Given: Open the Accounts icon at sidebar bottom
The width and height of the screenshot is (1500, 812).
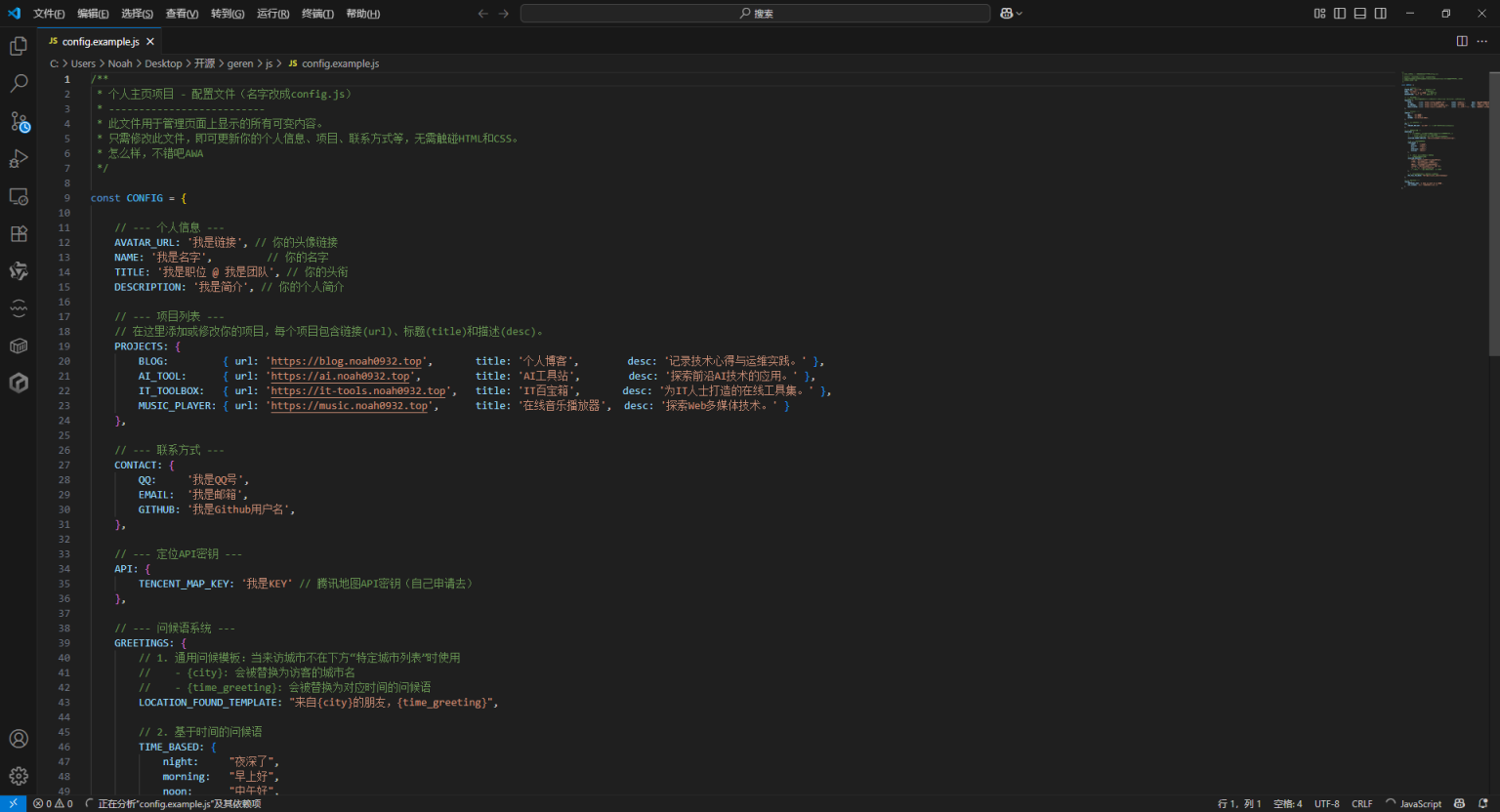Looking at the screenshot, I should click(19, 739).
